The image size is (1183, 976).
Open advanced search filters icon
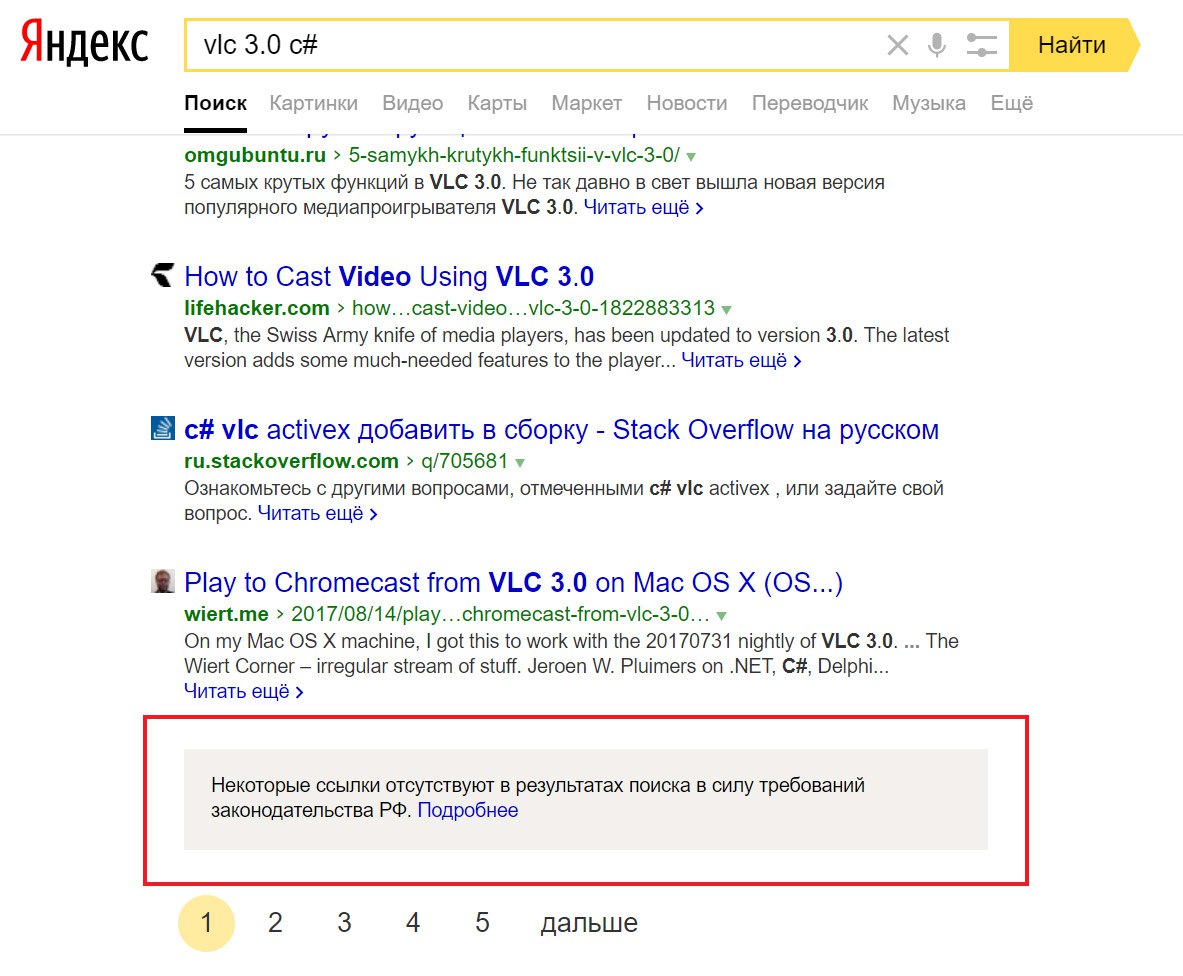pos(982,45)
